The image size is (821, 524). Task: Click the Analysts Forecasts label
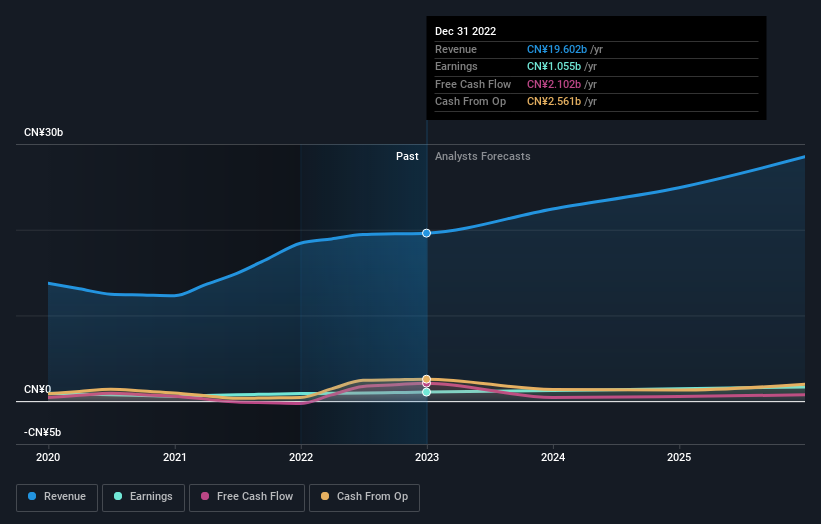(x=483, y=157)
